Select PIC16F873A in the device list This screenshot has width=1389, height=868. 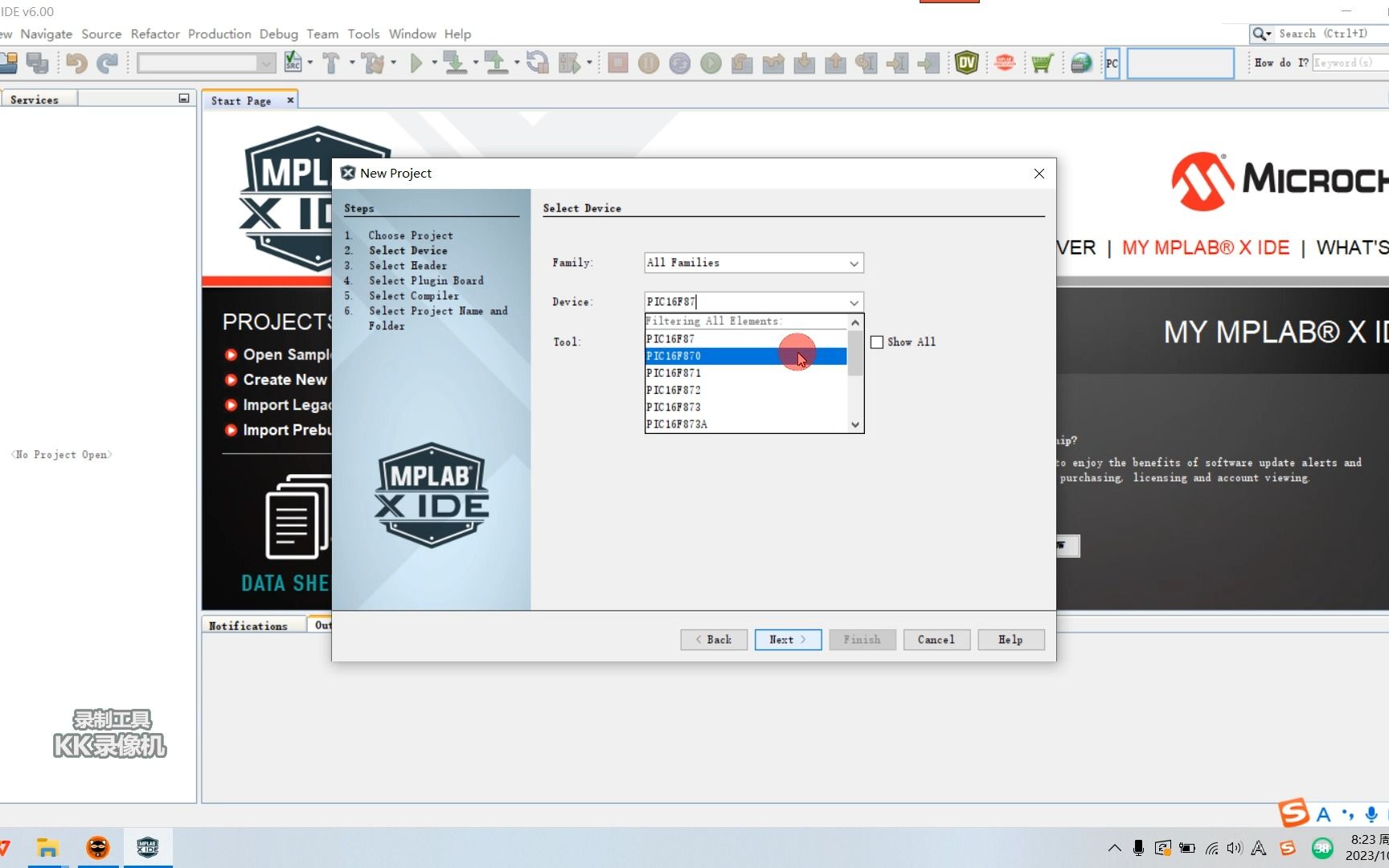(x=746, y=424)
